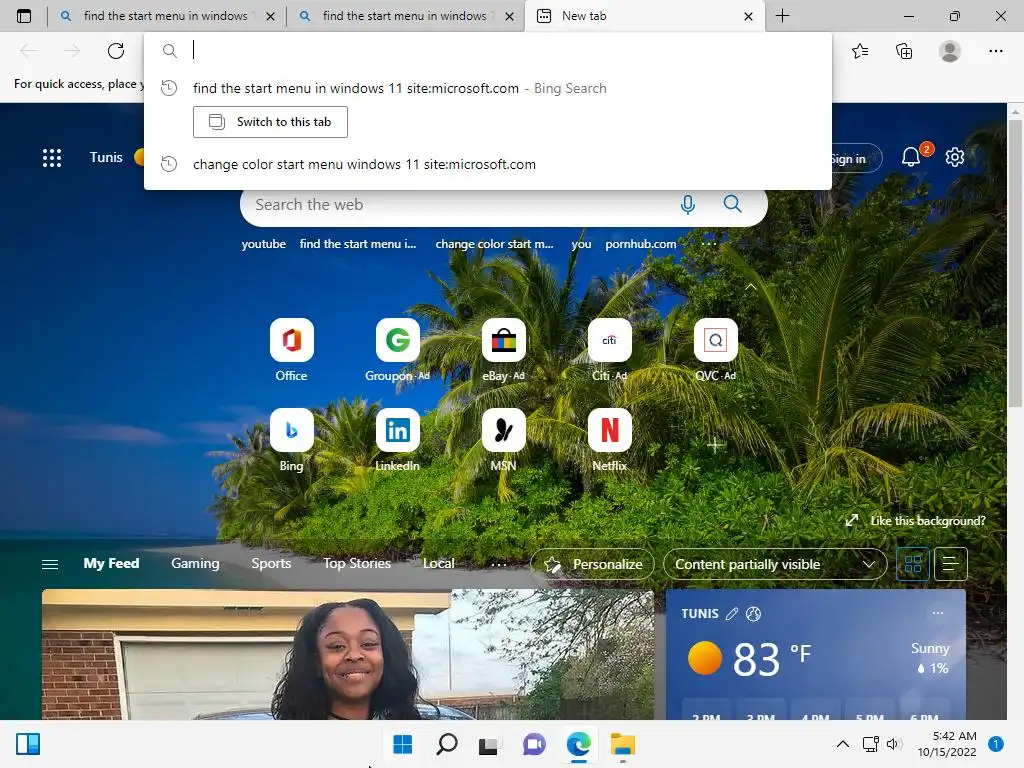This screenshot has height=768, width=1024.
Task: Open weather map icon beside Tunis
Action: (x=753, y=613)
